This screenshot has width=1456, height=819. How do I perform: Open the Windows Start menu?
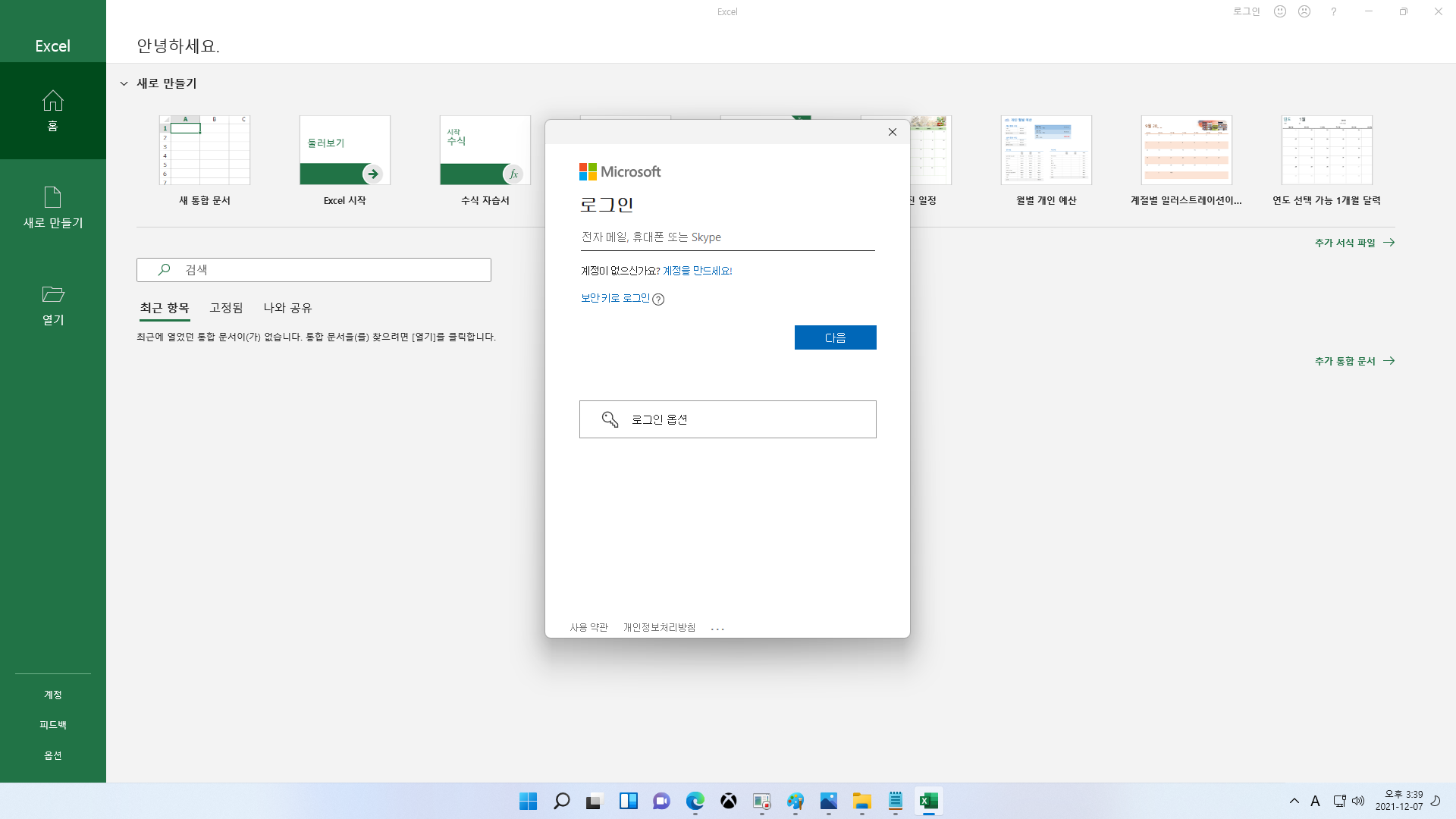[x=529, y=801]
